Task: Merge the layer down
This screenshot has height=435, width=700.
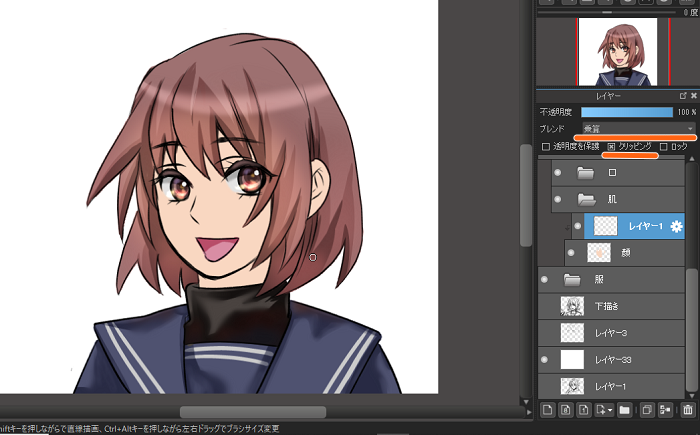Action: (665, 409)
